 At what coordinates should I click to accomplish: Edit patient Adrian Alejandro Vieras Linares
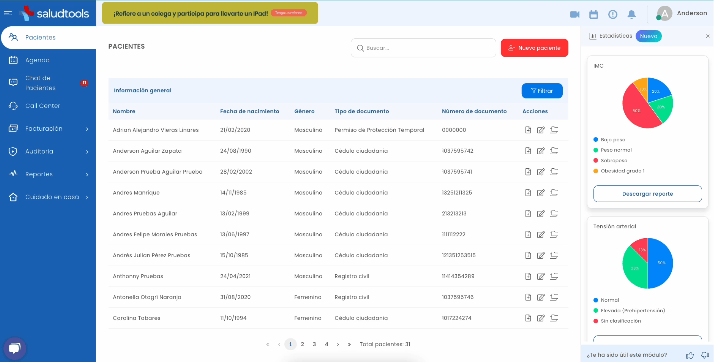[x=541, y=130]
